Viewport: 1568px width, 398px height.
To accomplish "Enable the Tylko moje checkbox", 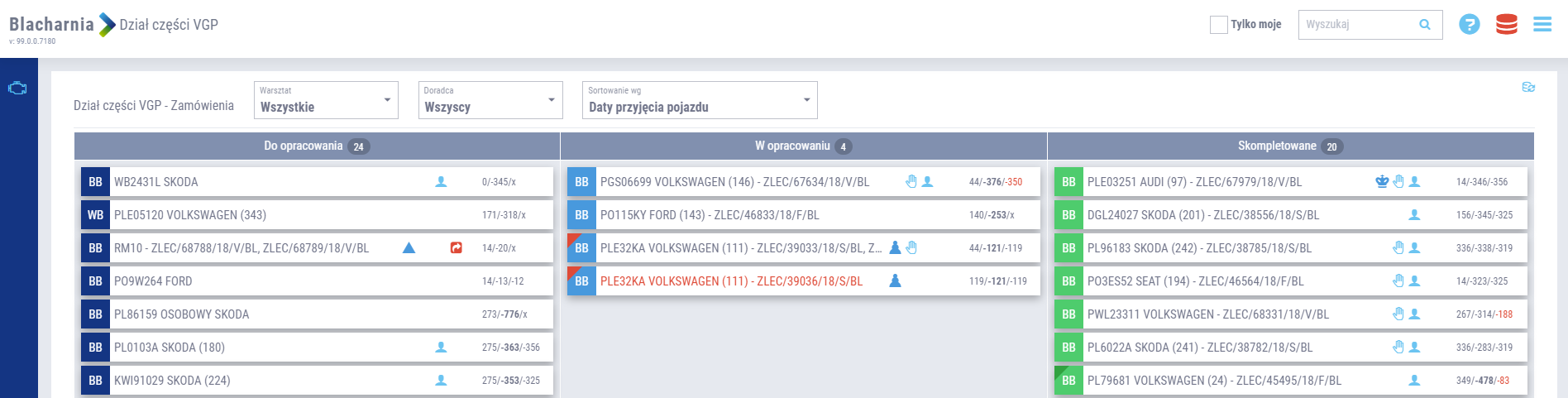I will point(1218,25).
